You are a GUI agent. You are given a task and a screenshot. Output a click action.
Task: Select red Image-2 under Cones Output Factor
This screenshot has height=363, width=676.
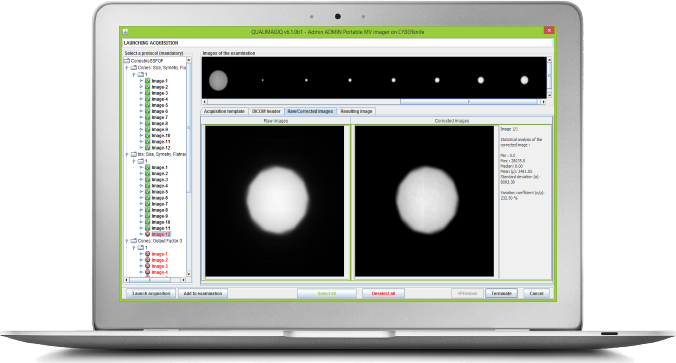(160, 260)
